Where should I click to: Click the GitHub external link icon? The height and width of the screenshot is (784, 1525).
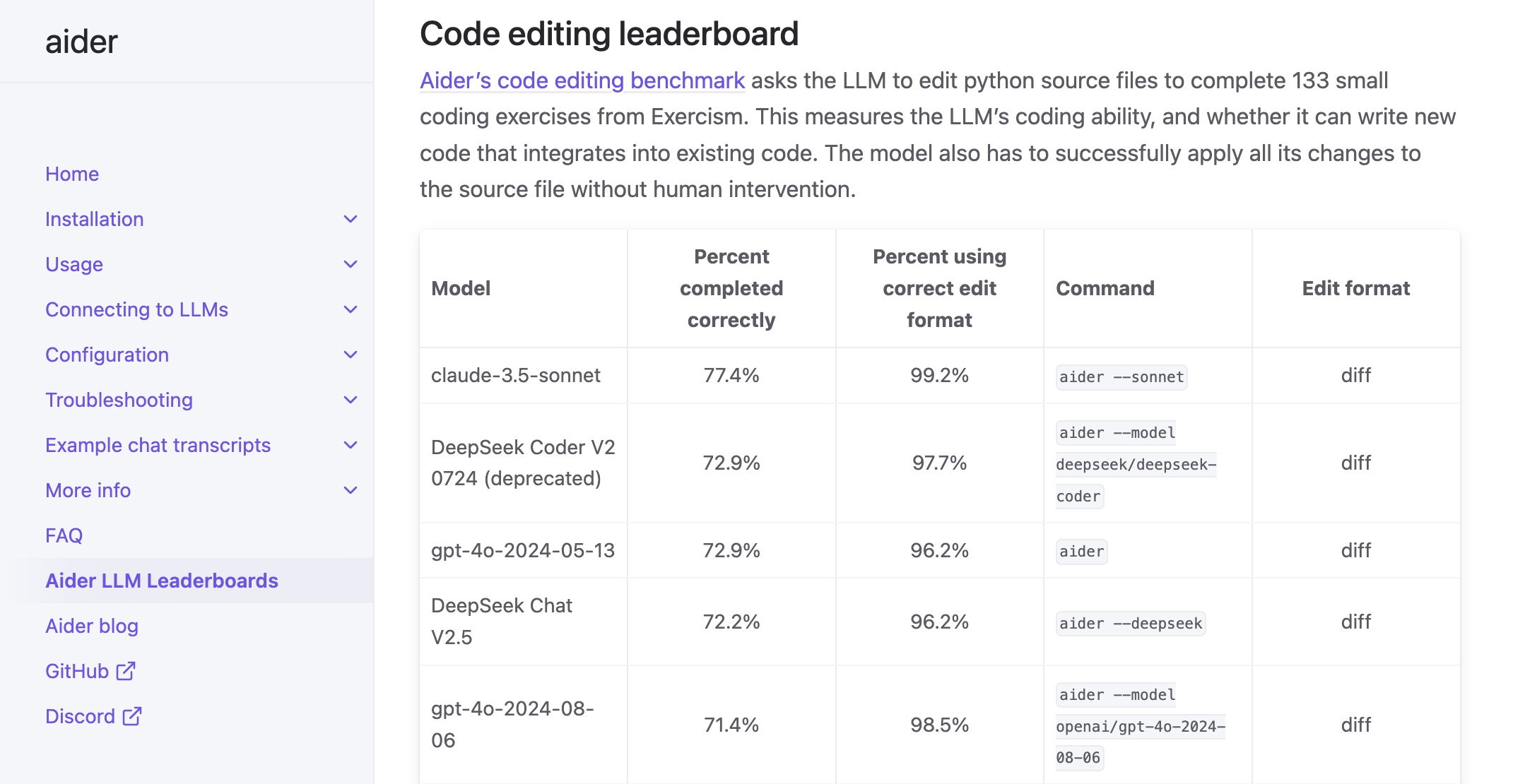(x=126, y=671)
